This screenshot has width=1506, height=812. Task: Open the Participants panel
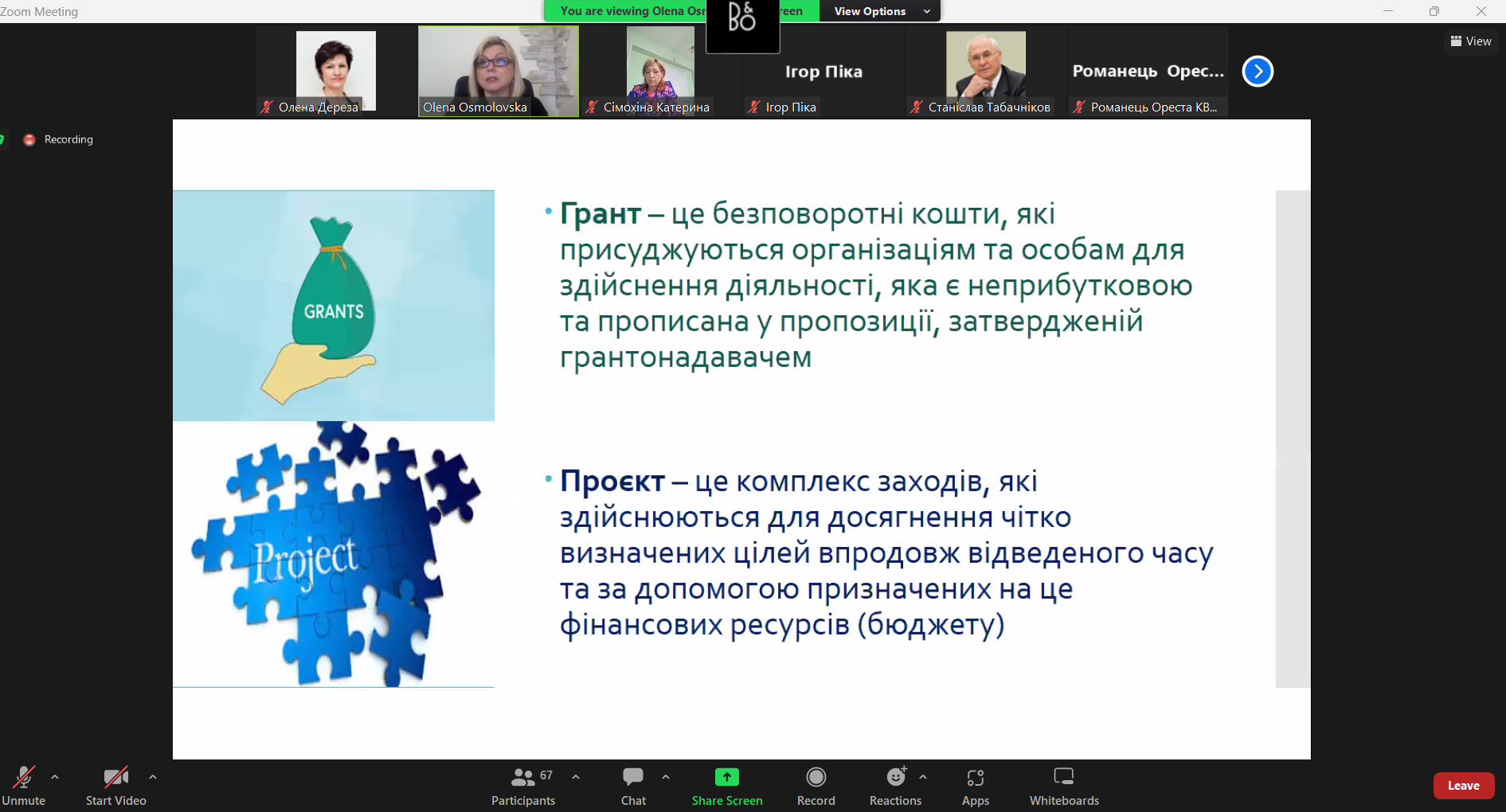523,785
